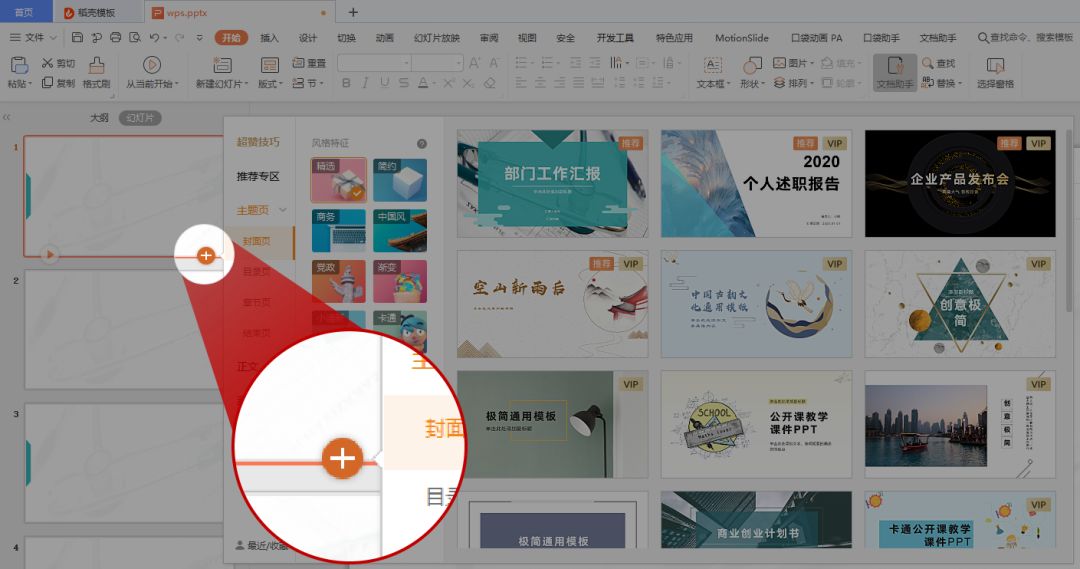
Task: Start slideshow from current slide (从当前开始) icon
Action: (x=152, y=65)
